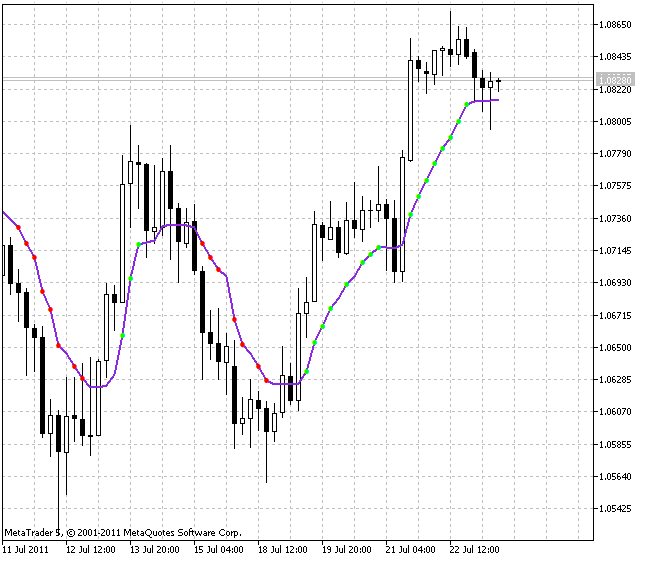The image size is (646, 561).
Task: Click the 21 Jul 04:00 time label
Action: (x=410, y=550)
